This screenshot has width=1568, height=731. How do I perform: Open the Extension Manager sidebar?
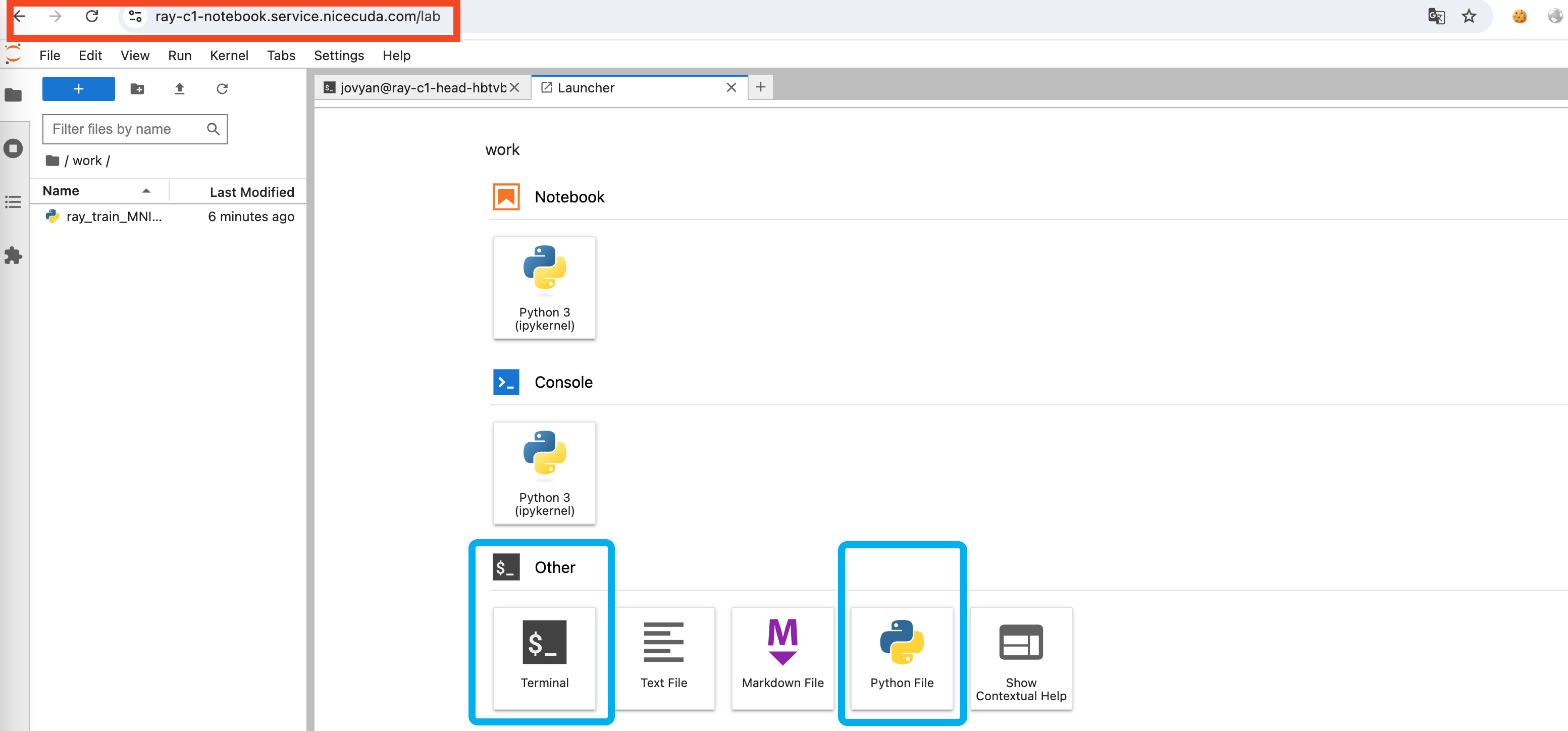14,255
